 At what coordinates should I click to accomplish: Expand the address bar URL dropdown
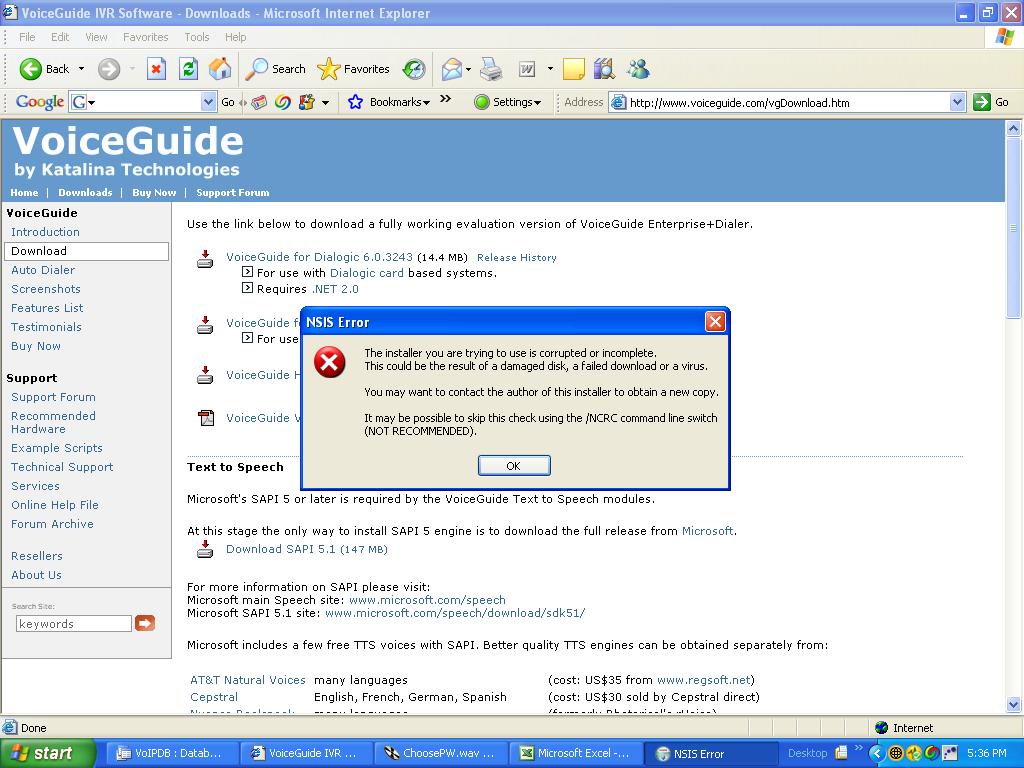click(957, 102)
